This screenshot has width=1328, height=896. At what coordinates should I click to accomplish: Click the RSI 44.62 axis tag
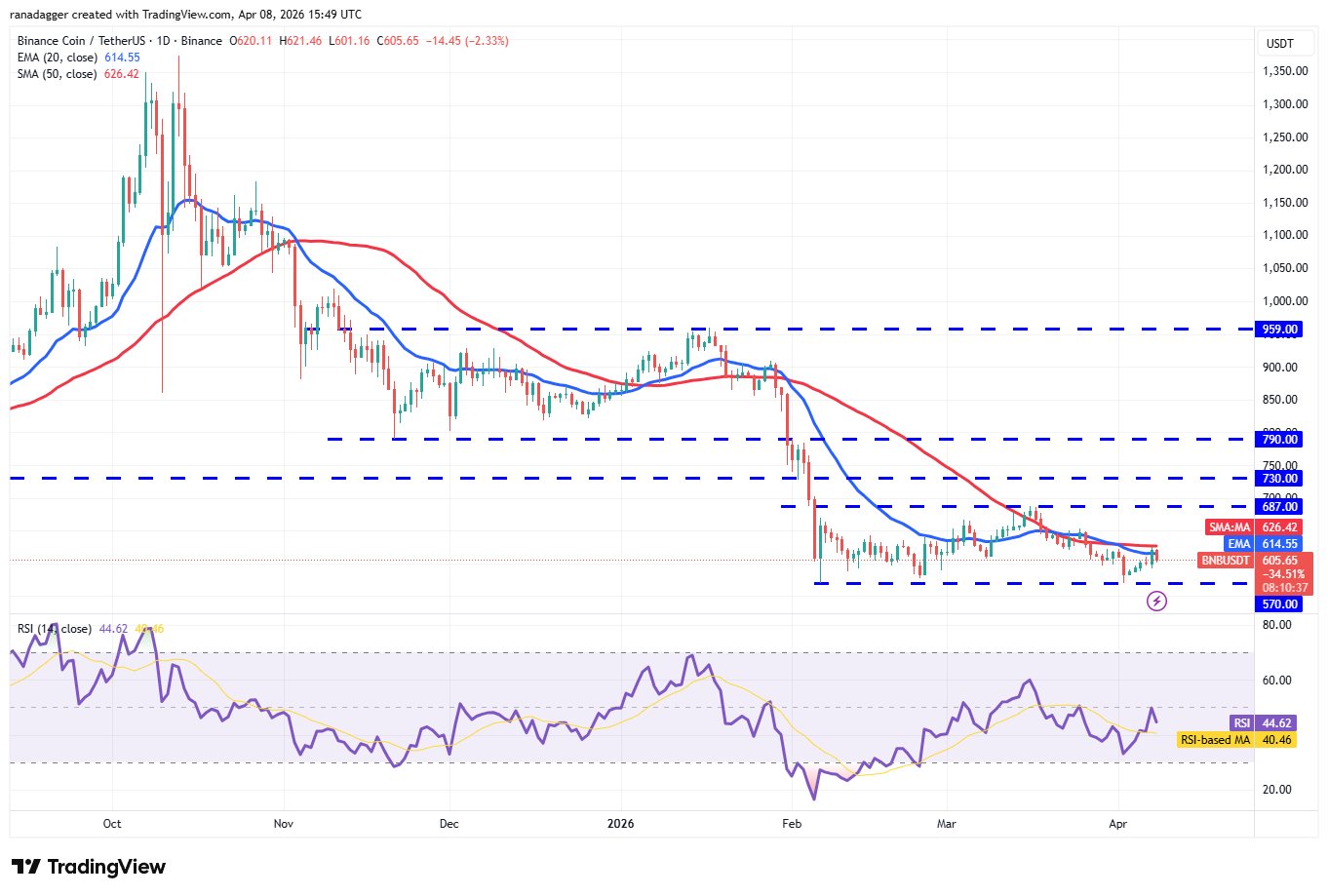pyautogui.click(x=1263, y=723)
